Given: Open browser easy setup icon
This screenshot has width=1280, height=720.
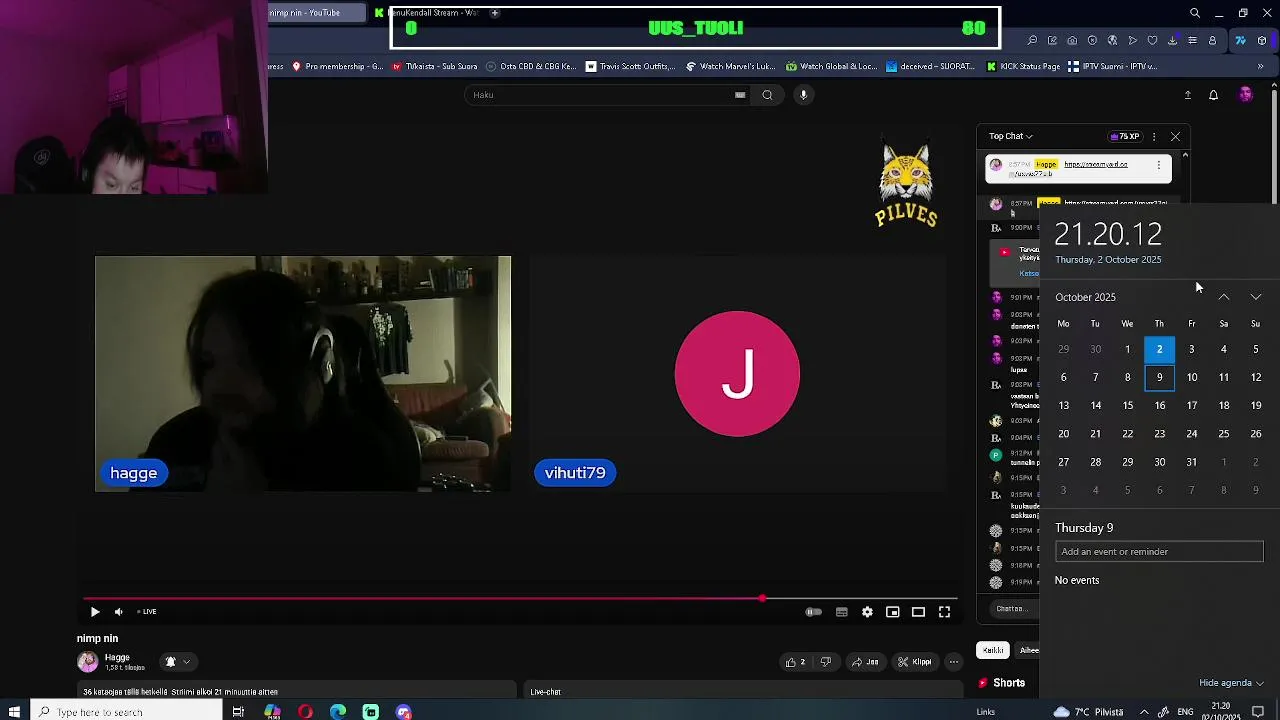Looking at the screenshot, I should pyautogui.click(x=1192, y=40).
